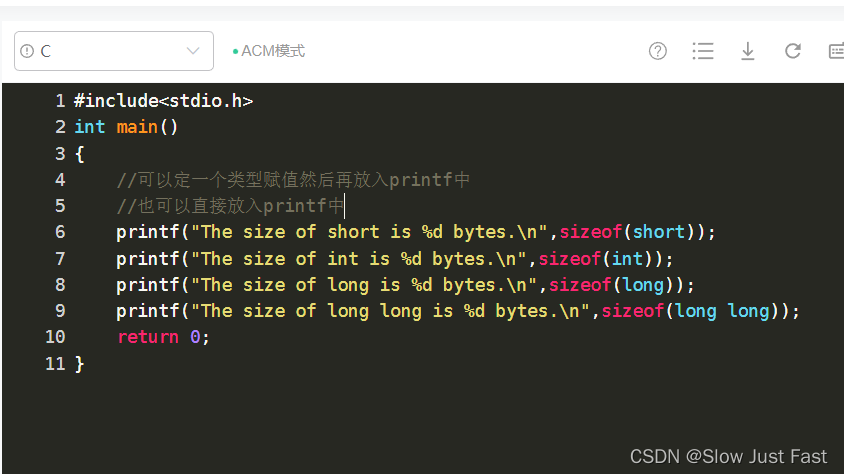Click the return 0; statement
844x474 pixels.
pos(163,337)
